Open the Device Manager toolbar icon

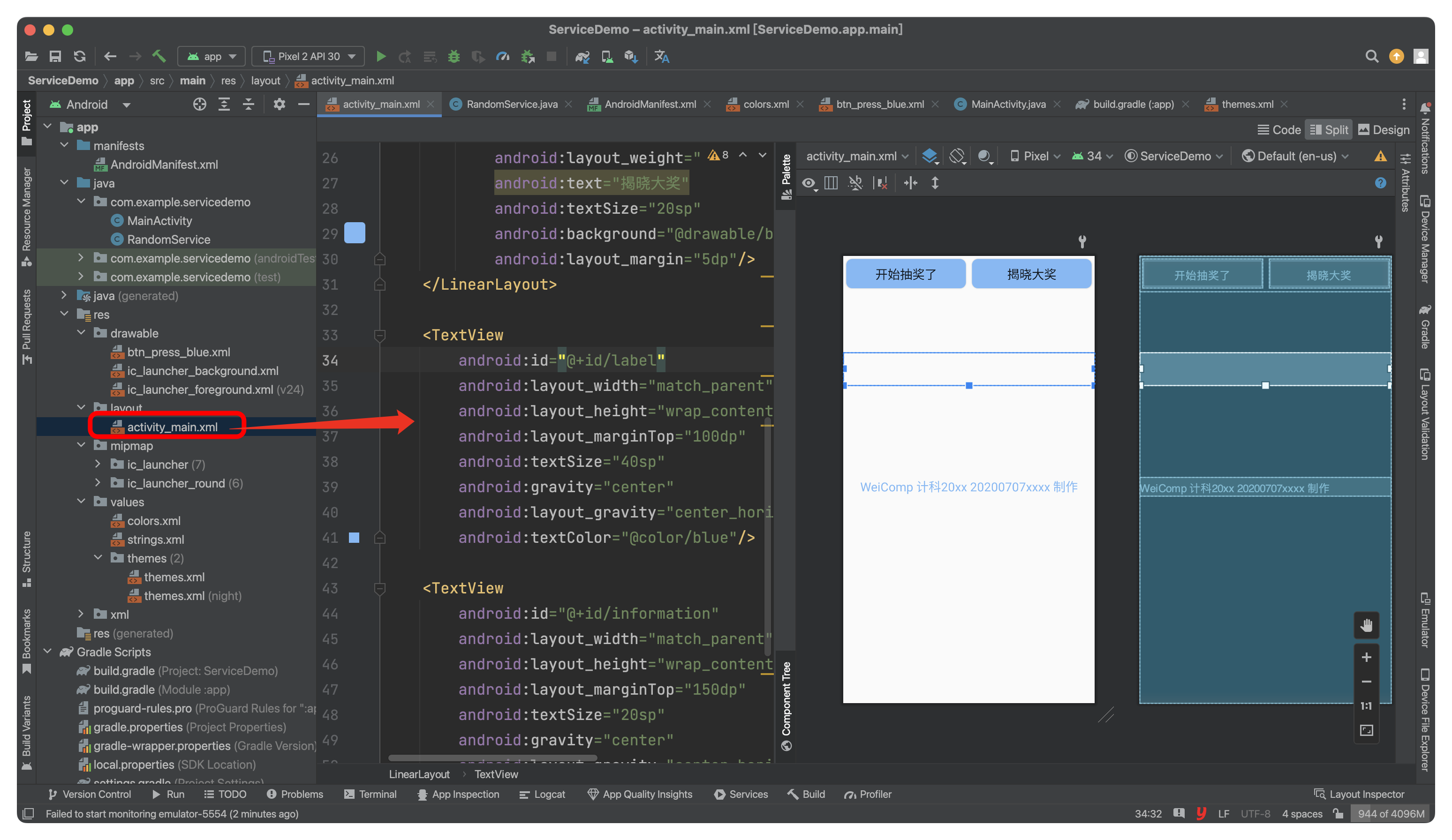pos(607,56)
